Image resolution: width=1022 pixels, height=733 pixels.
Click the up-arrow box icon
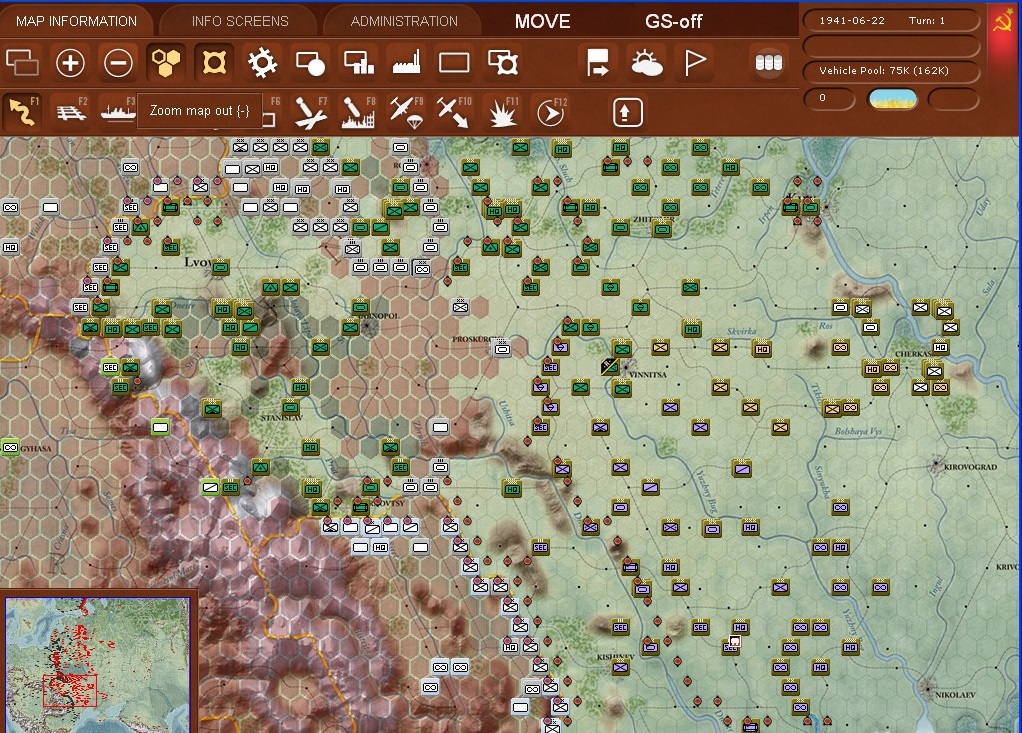click(628, 112)
